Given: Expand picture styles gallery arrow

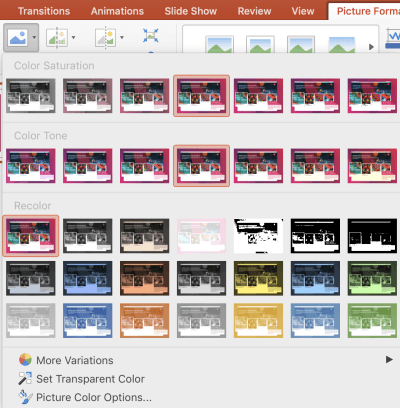Looking at the screenshot, I should [x=371, y=47].
